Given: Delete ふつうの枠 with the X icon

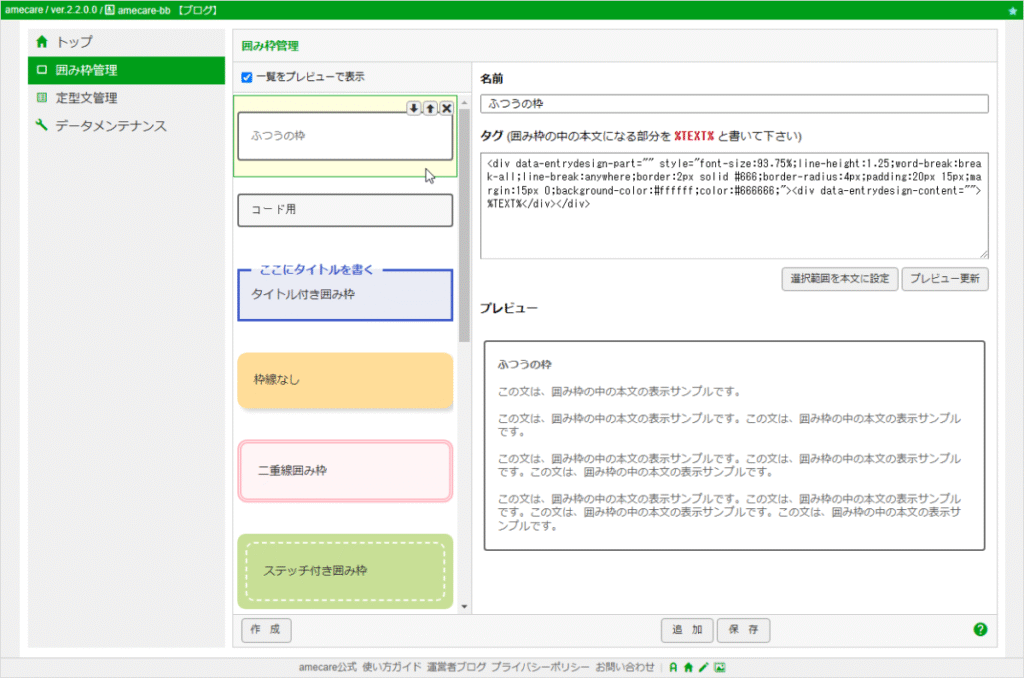Looking at the screenshot, I should click(447, 108).
